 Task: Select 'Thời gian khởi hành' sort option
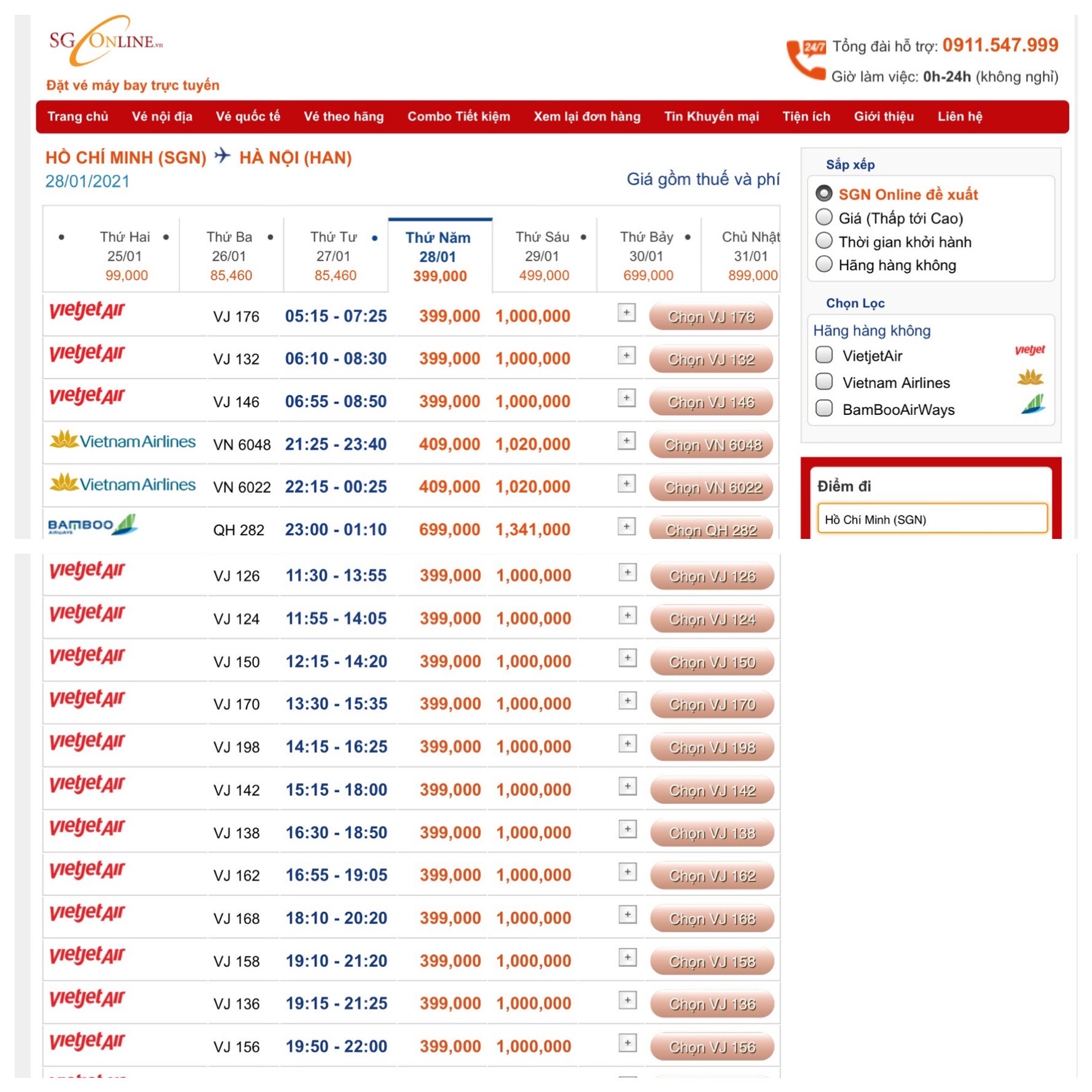point(823,241)
